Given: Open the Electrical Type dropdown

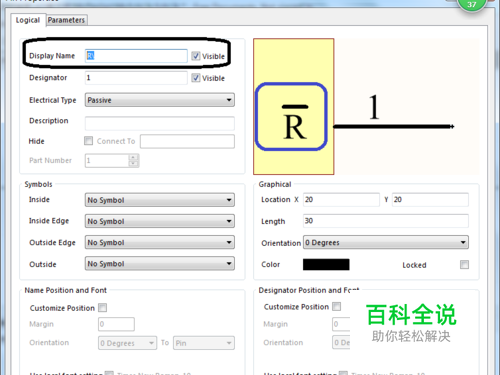Looking at the screenshot, I should (160, 100).
